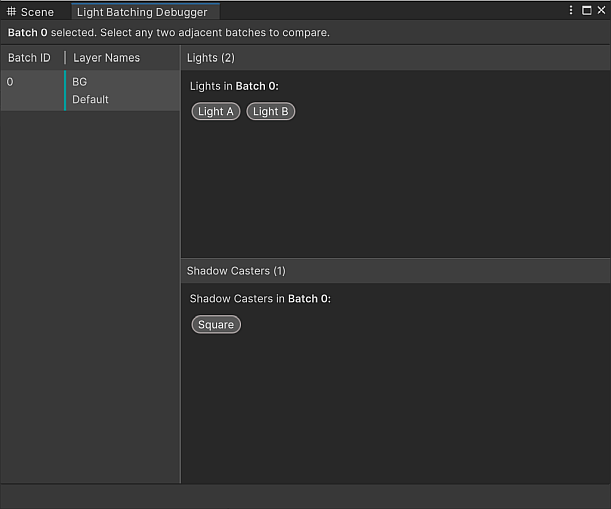Open the window's three-dot options menu
This screenshot has height=509, width=611.
coord(571,10)
